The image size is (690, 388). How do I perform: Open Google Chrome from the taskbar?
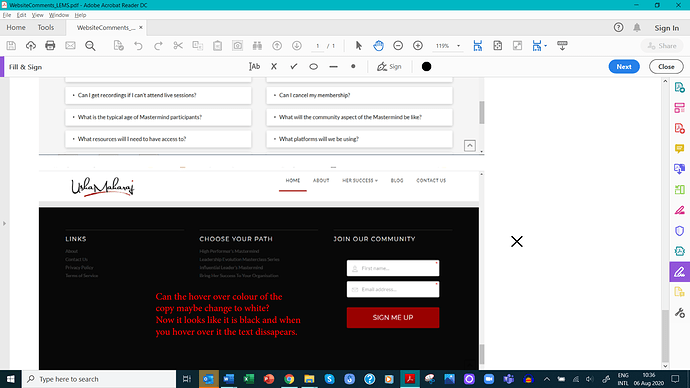(289, 379)
